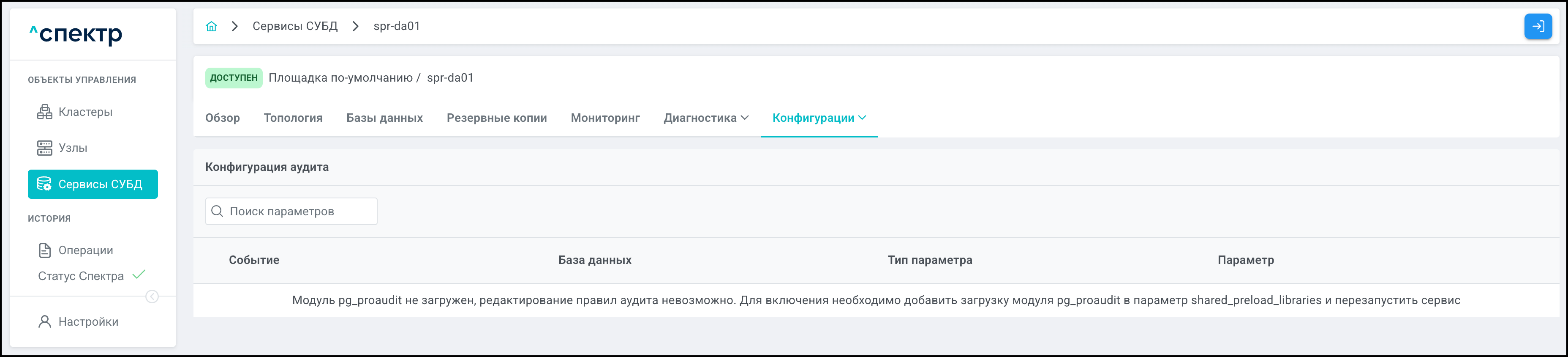Viewport: 1568px width, 357px height.
Task: Click the Clusters icon in sidebar
Action: click(44, 112)
